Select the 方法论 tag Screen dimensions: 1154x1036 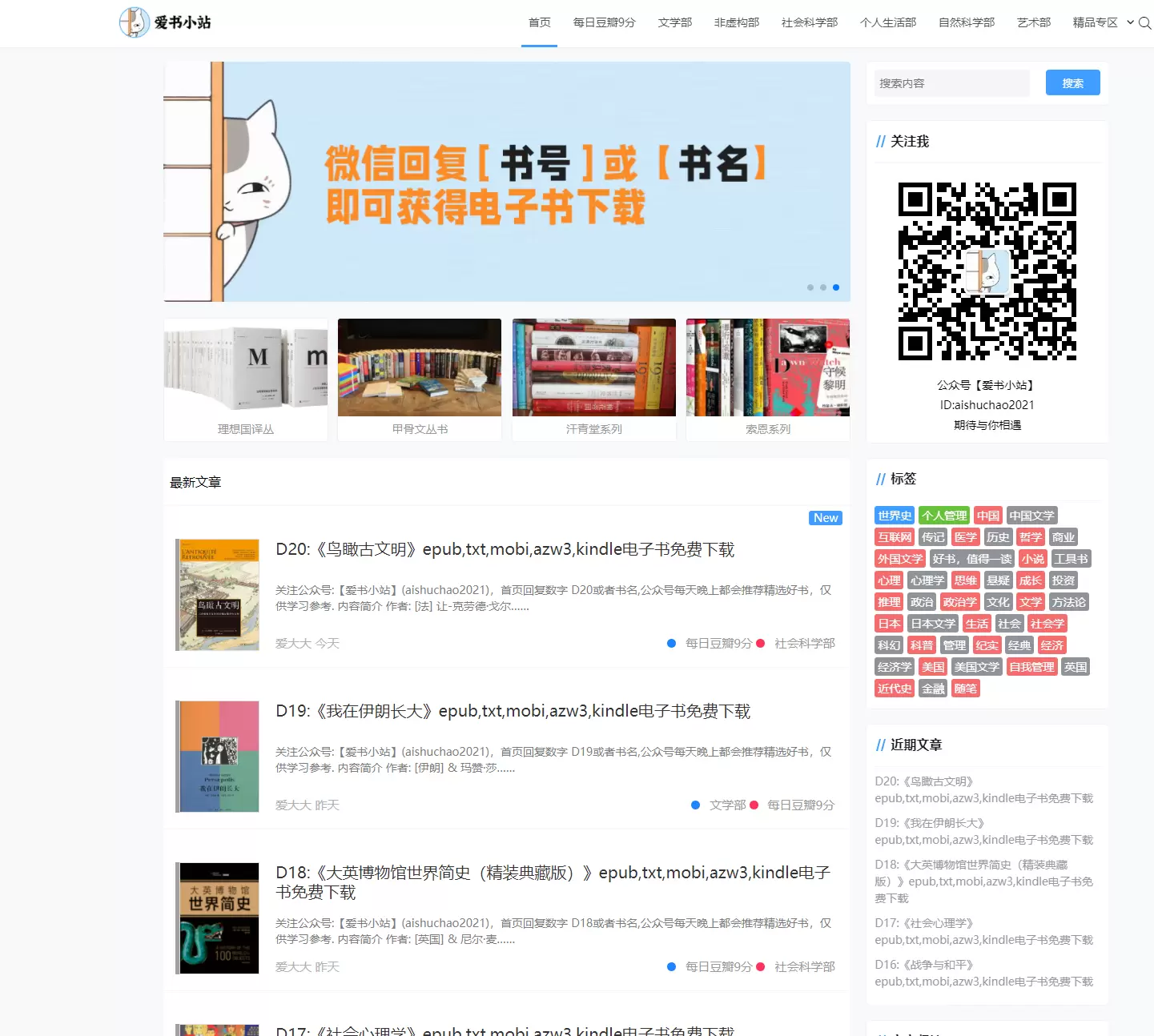(x=1068, y=602)
